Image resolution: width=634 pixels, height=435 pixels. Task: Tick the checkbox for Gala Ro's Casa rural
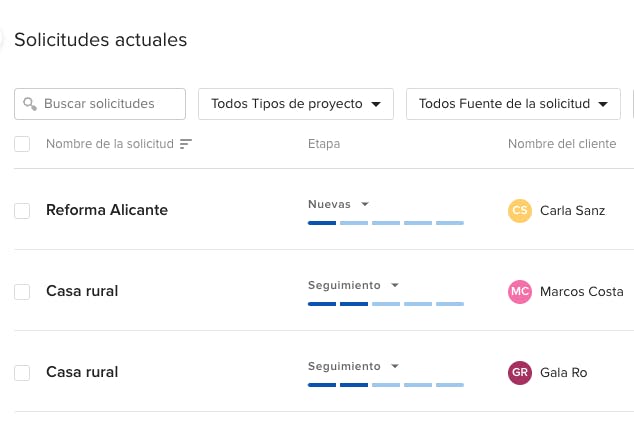pyautogui.click(x=22, y=372)
